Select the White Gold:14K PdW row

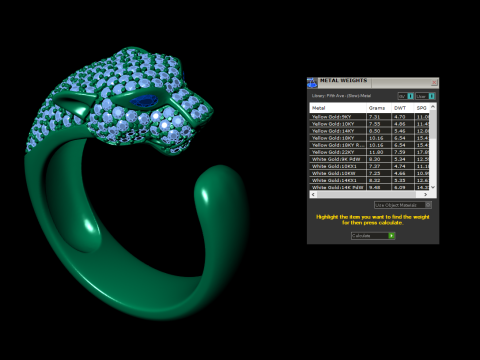coord(369,187)
